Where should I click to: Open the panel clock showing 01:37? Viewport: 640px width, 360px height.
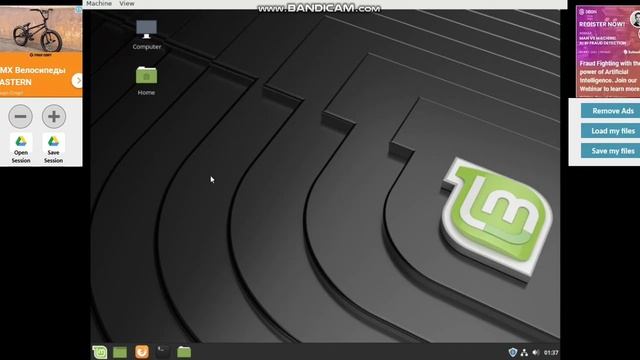(x=551, y=353)
